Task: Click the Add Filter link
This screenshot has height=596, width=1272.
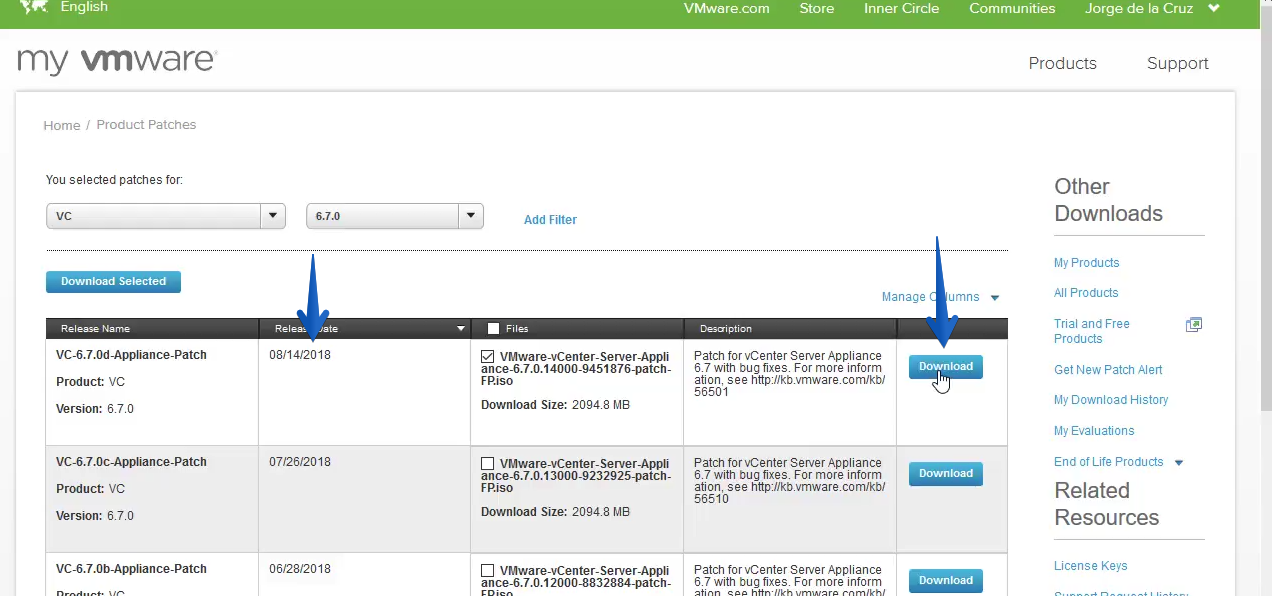Action: pos(550,220)
